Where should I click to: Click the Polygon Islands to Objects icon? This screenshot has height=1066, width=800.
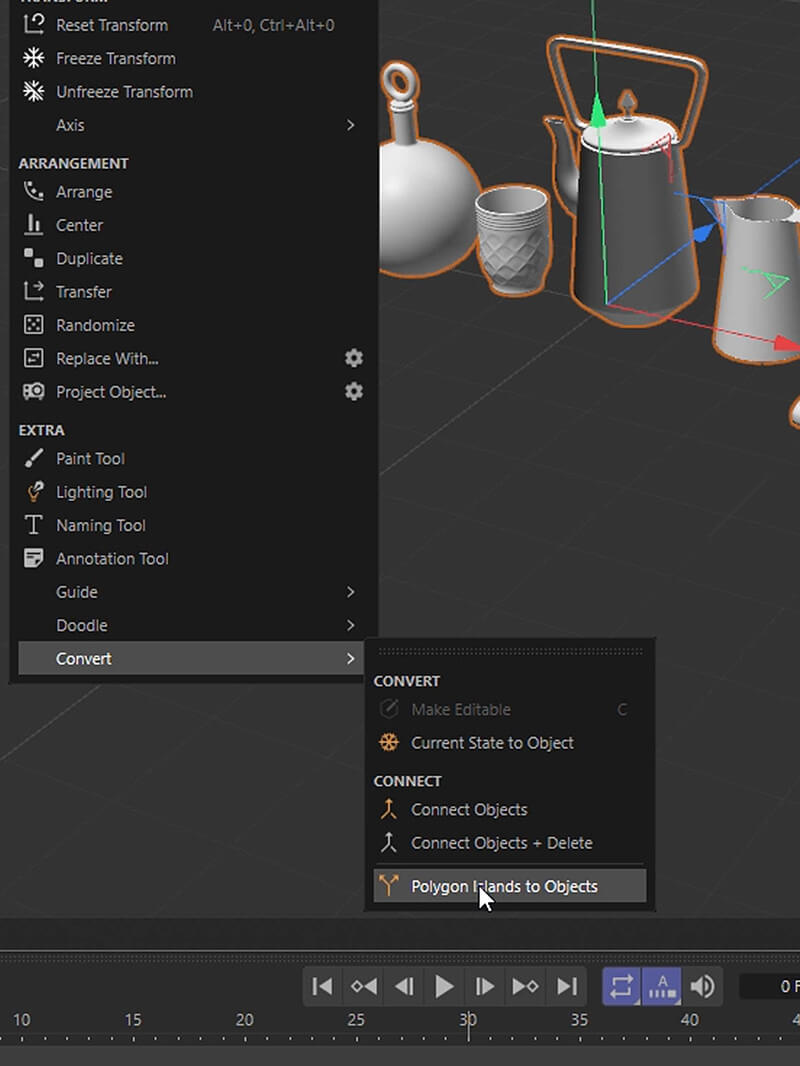tap(389, 886)
